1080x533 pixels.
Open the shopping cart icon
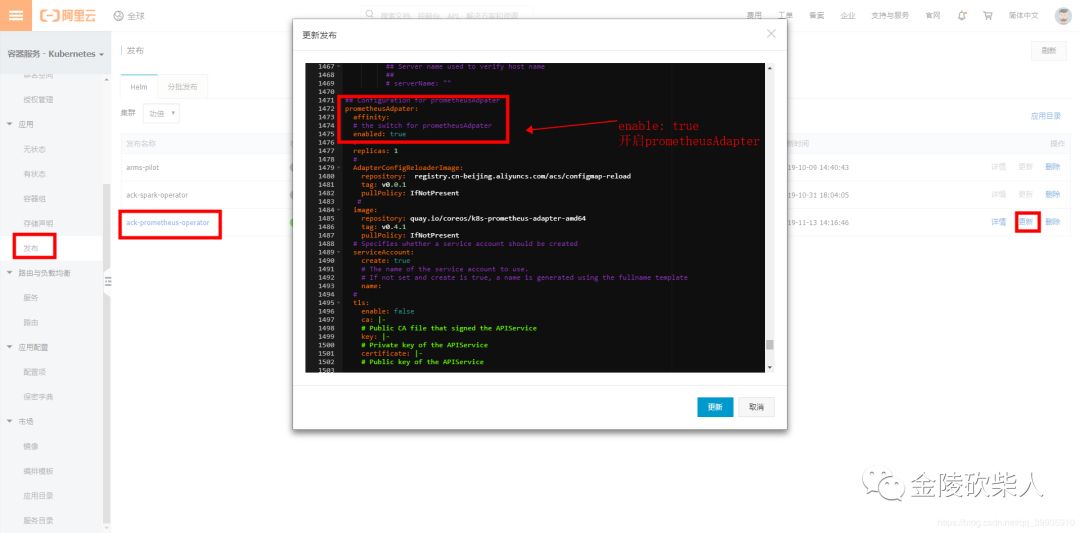point(988,15)
